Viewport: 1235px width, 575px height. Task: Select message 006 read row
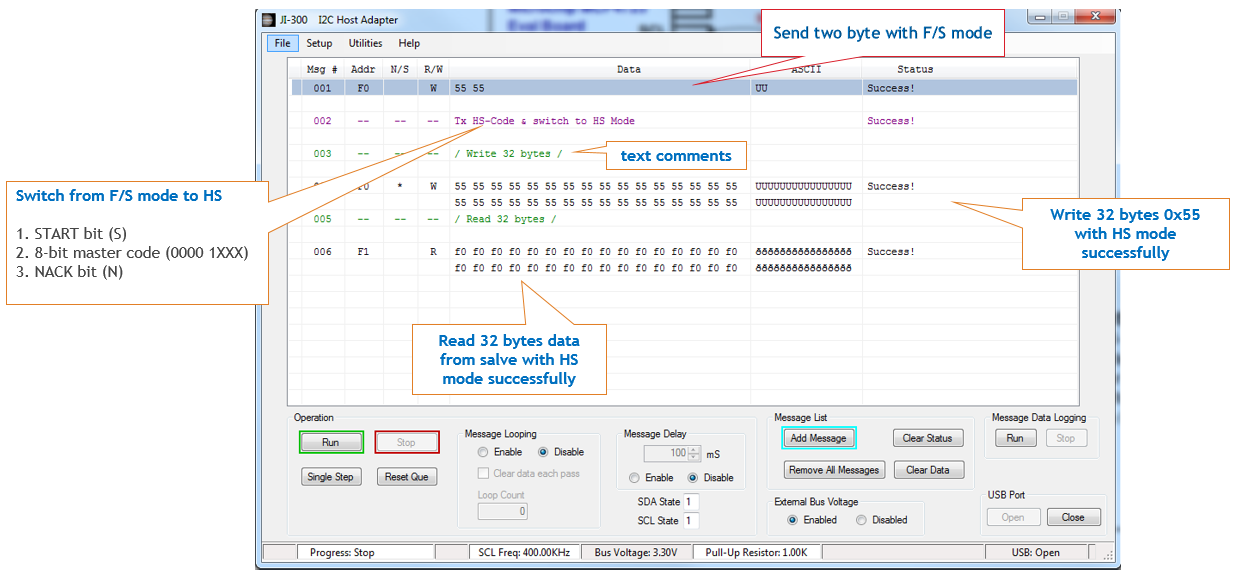click(600, 252)
